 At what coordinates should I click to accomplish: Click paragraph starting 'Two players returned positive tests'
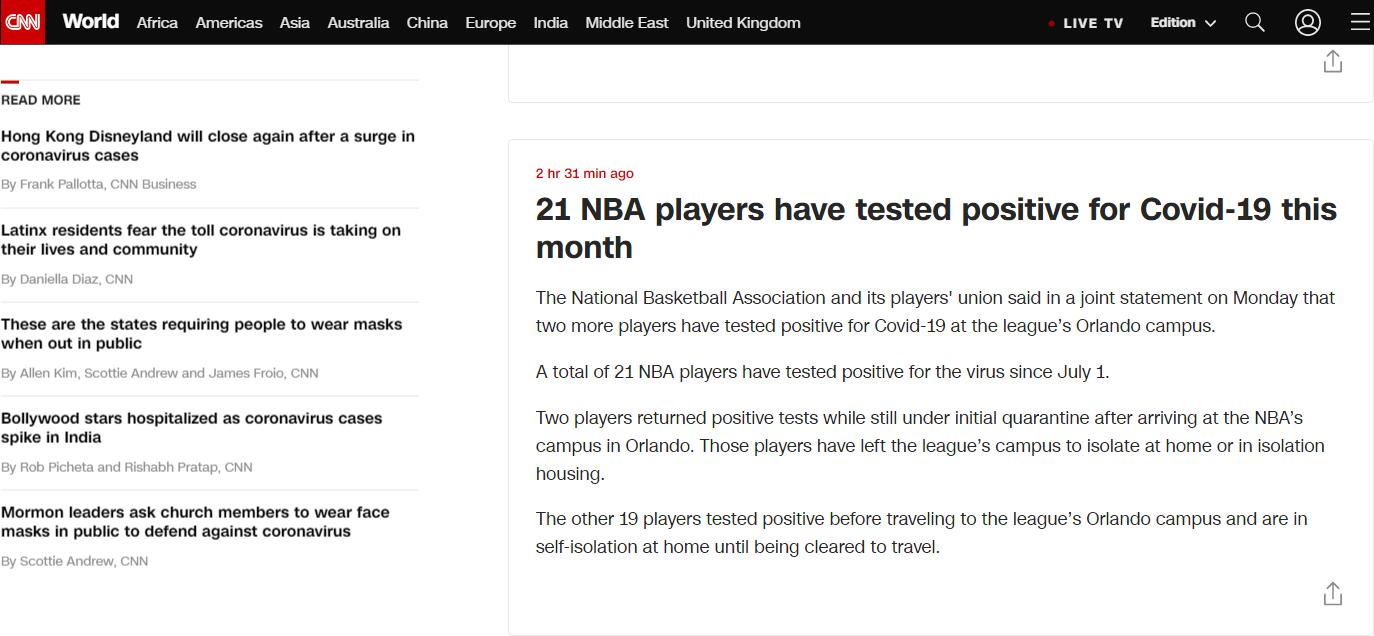[930, 446]
